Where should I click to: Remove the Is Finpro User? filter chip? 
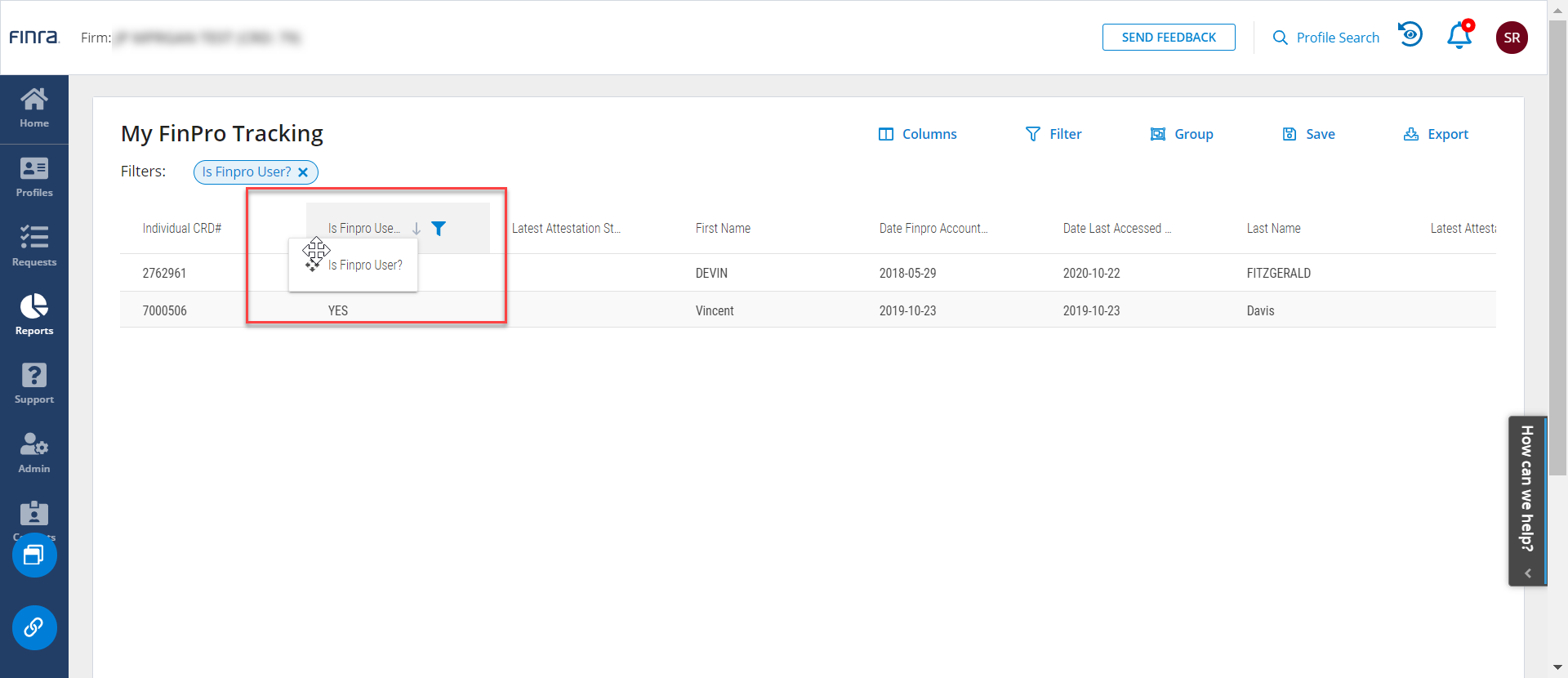pos(303,172)
